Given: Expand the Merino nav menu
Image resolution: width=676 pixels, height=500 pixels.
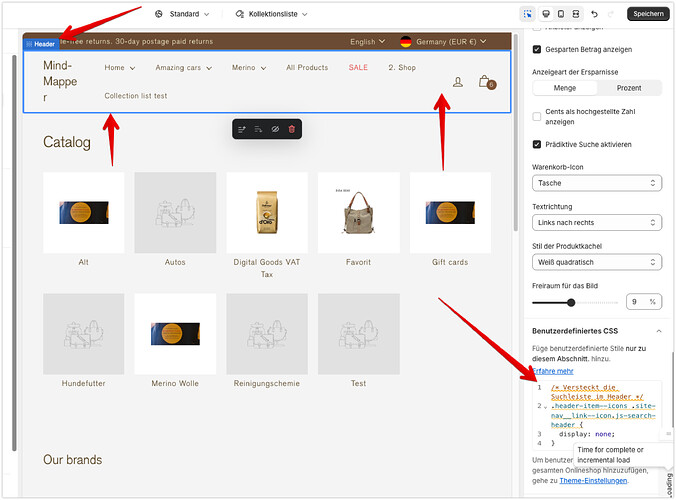Looking at the screenshot, I should pyautogui.click(x=249, y=68).
